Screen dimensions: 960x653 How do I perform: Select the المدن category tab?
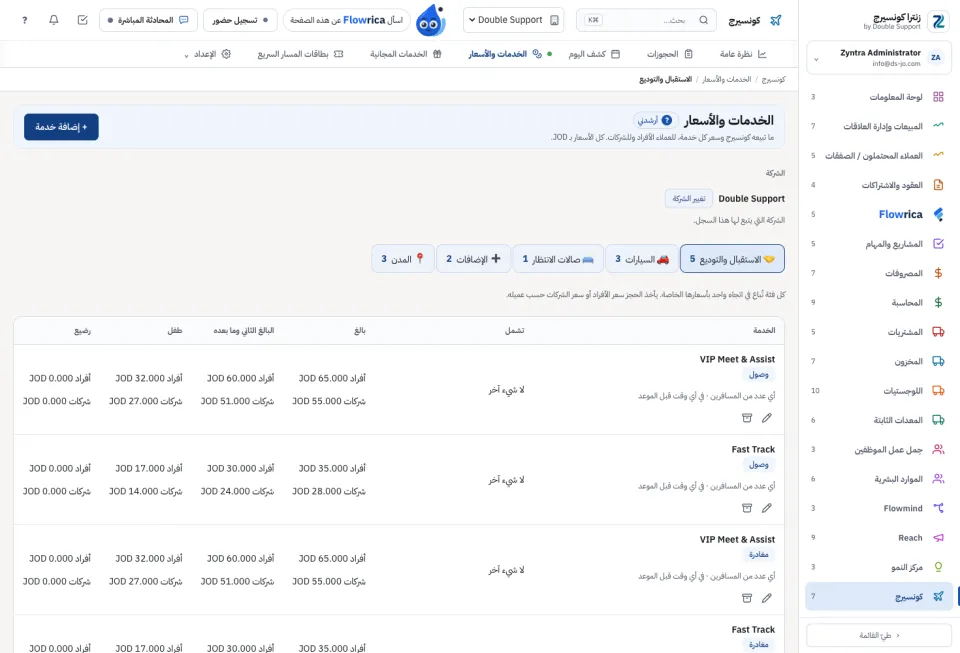(403, 259)
